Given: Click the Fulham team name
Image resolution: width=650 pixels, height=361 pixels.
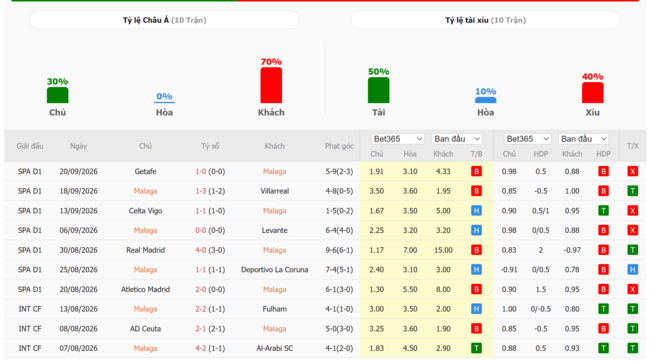Looking at the screenshot, I should pos(274,309).
